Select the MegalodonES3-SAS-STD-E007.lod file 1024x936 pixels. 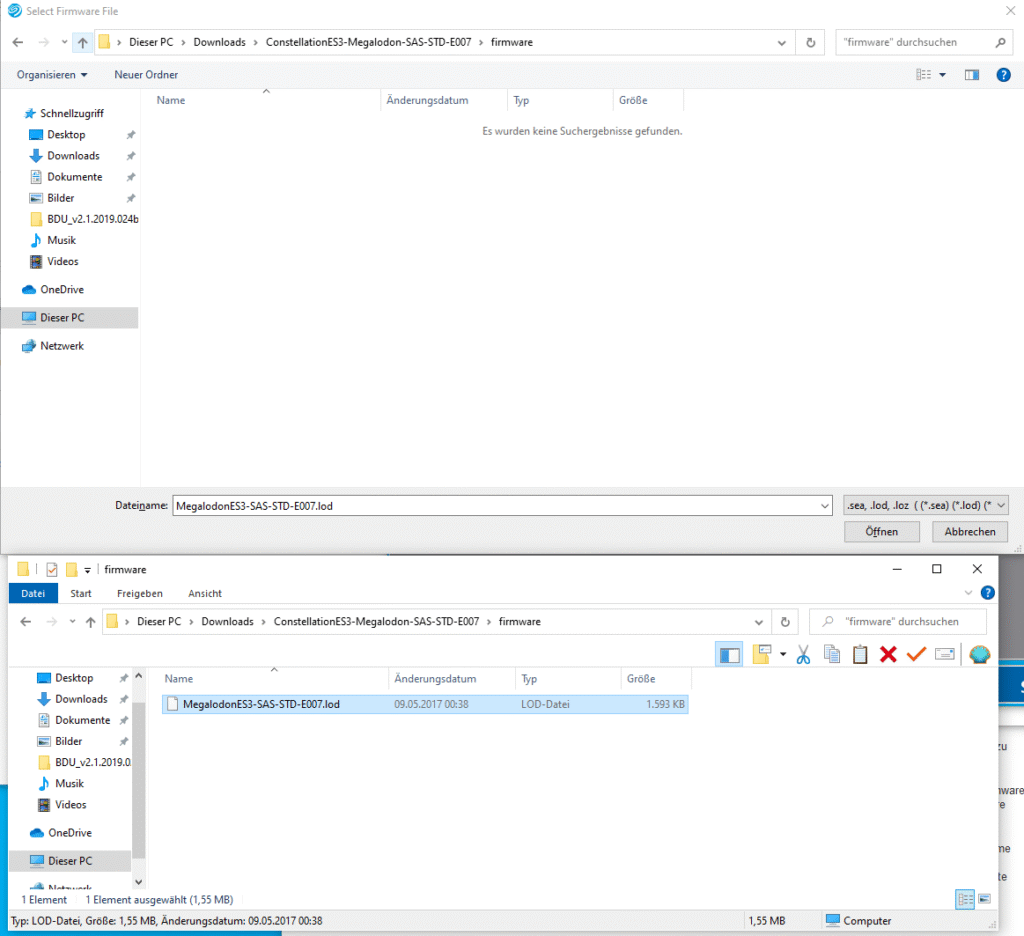[261, 704]
